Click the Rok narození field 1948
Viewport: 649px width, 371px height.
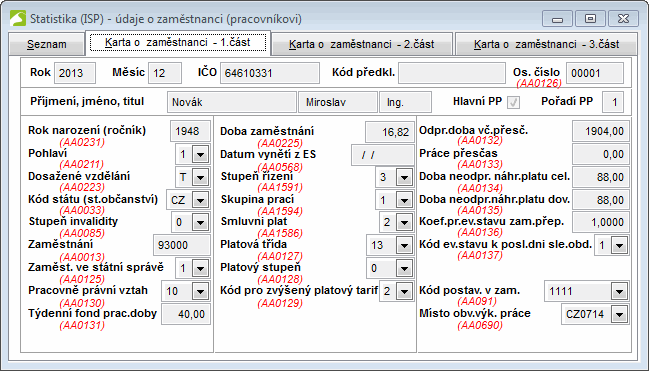click(x=190, y=132)
